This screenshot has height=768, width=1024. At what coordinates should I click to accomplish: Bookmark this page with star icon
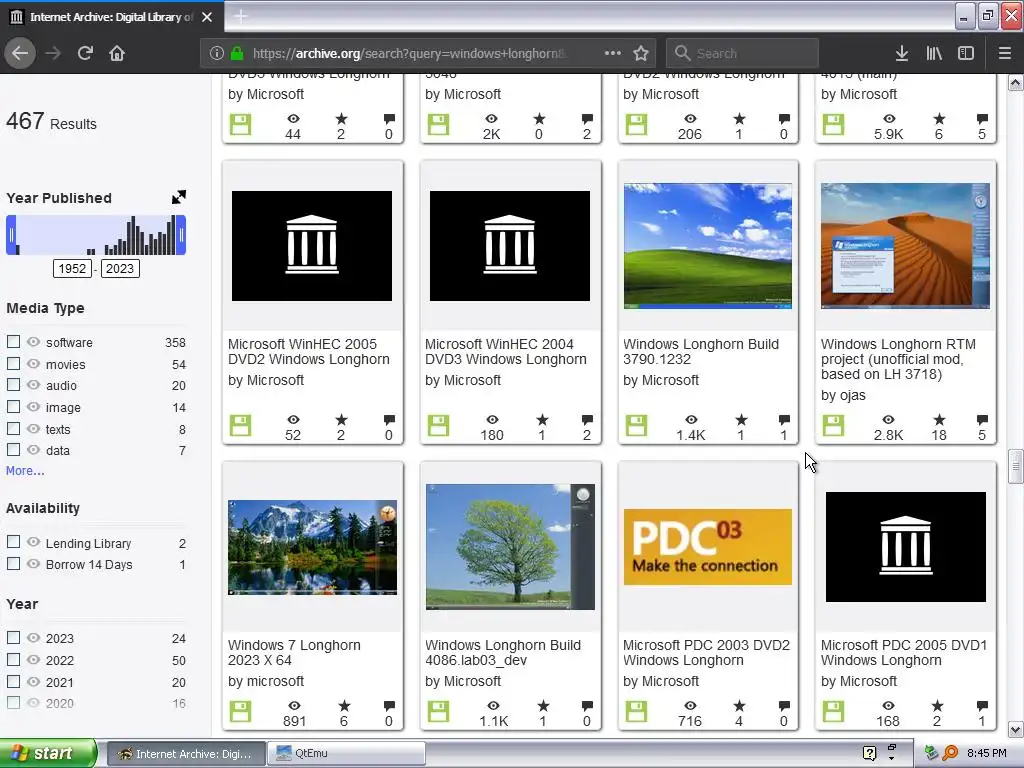pyautogui.click(x=641, y=53)
